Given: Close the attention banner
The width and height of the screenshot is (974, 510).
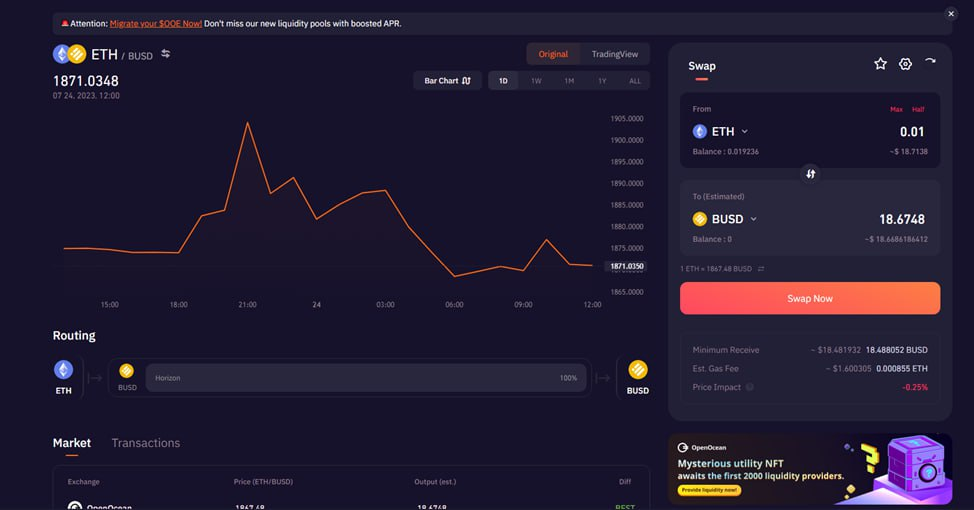Looking at the screenshot, I should [x=950, y=13].
